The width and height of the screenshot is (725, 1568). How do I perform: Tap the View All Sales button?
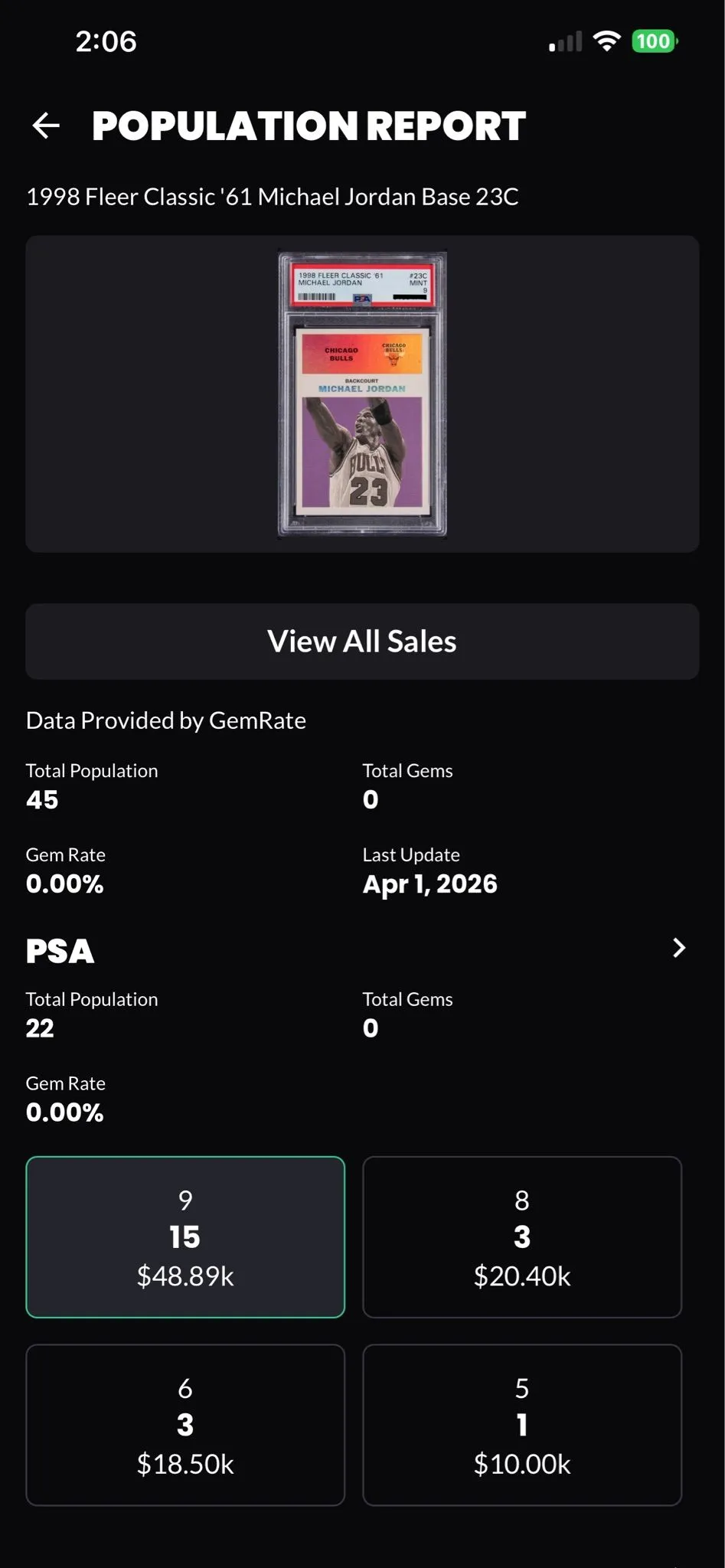click(362, 642)
